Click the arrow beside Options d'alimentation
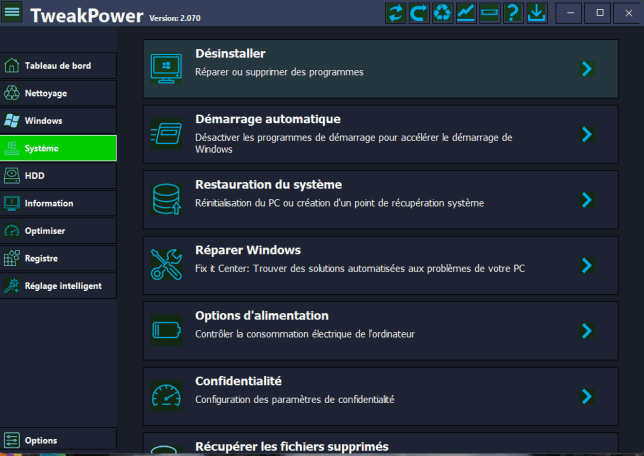Image resolution: width=644 pixels, height=456 pixels. tap(587, 331)
